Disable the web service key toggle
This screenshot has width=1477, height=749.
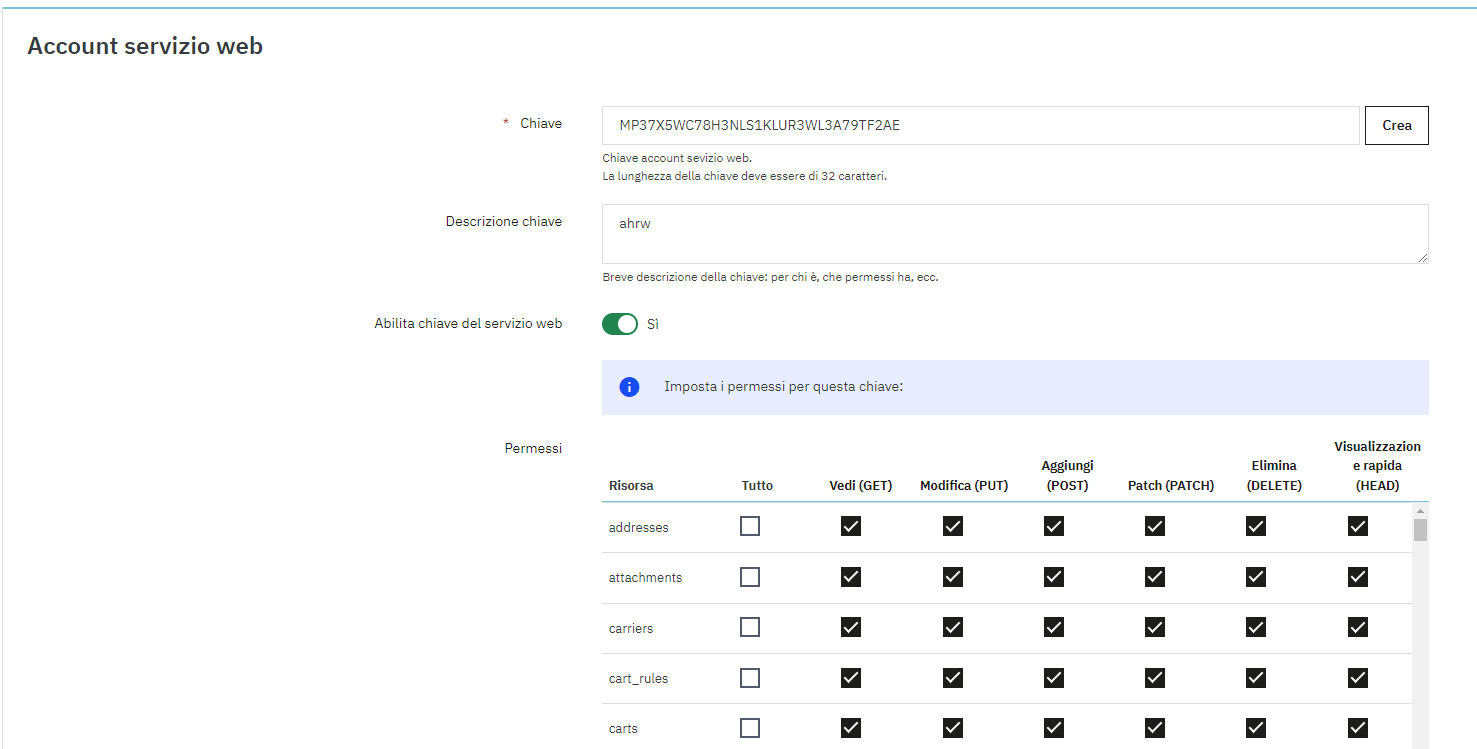(x=620, y=324)
